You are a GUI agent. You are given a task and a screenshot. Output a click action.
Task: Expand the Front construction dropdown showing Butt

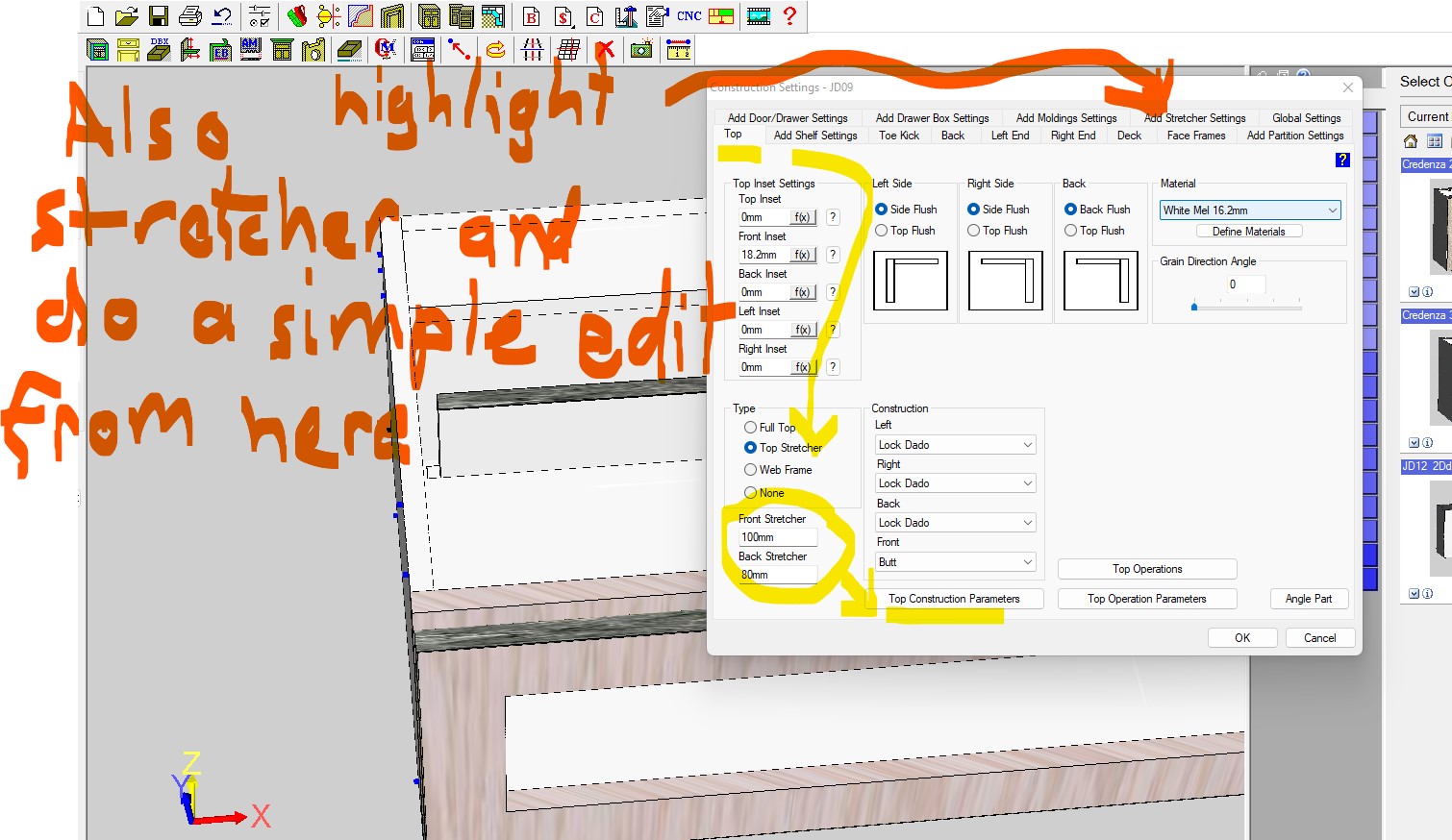955,562
